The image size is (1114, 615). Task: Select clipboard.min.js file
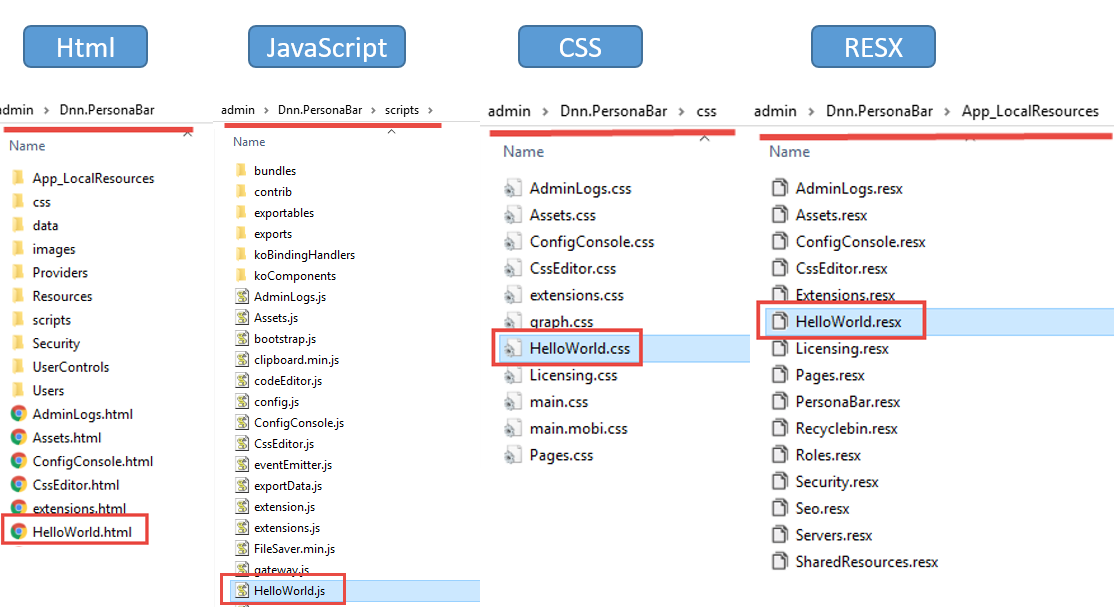tap(296, 359)
